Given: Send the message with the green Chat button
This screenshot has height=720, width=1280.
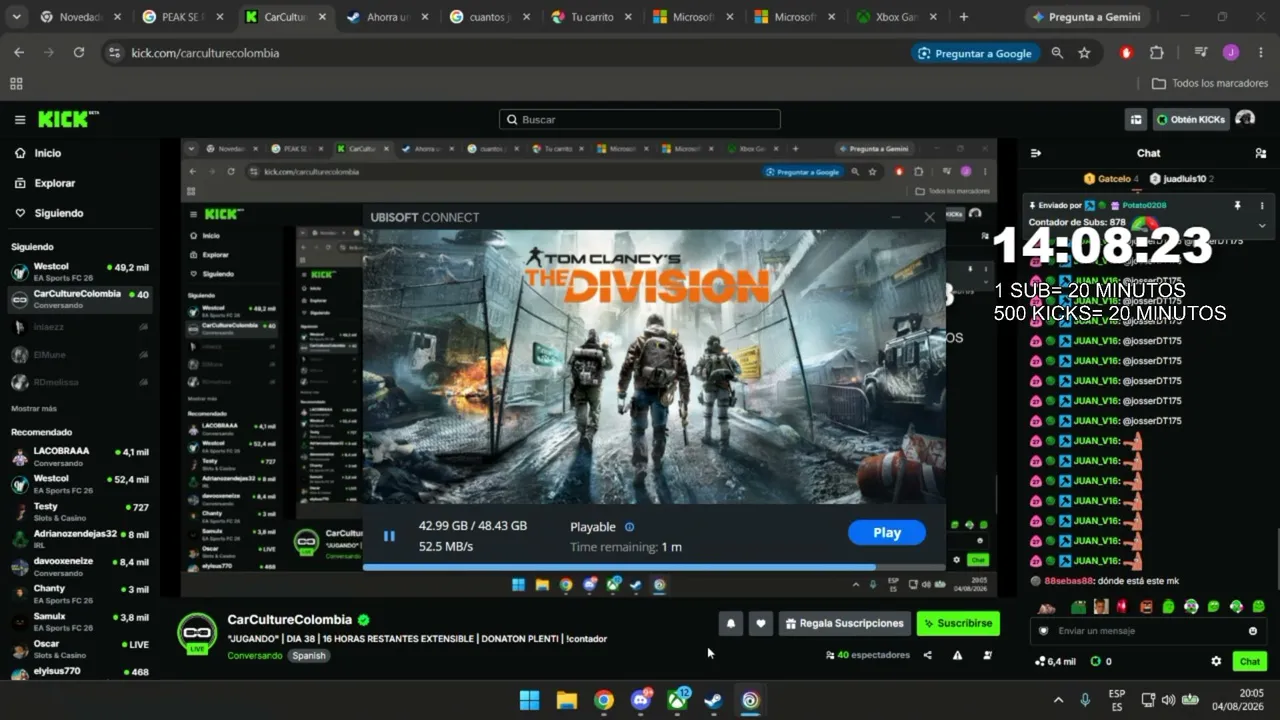Looking at the screenshot, I should pyautogui.click(x=1250, y=661).
